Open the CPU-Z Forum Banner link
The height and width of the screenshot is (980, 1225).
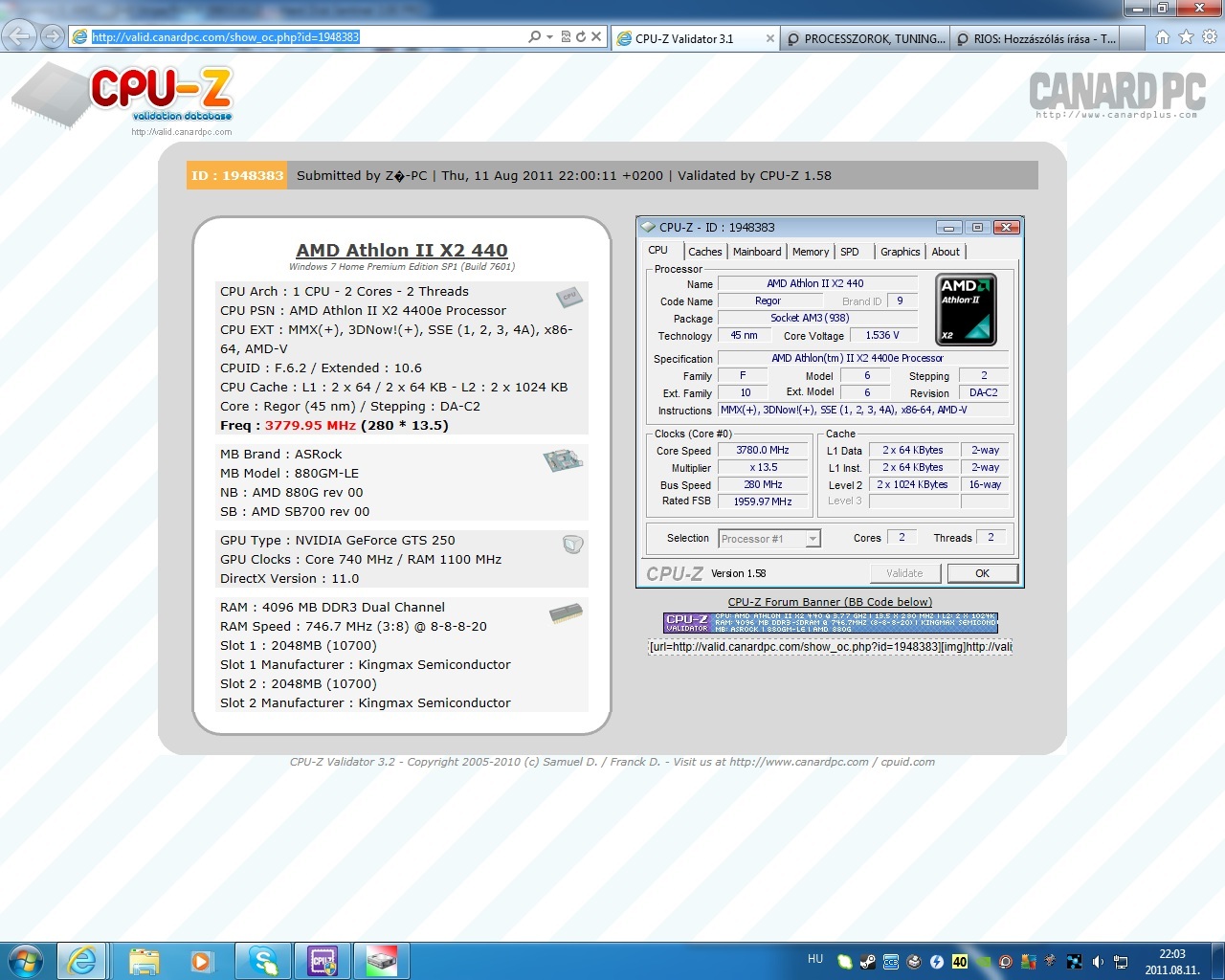click(x=830, y=602)
